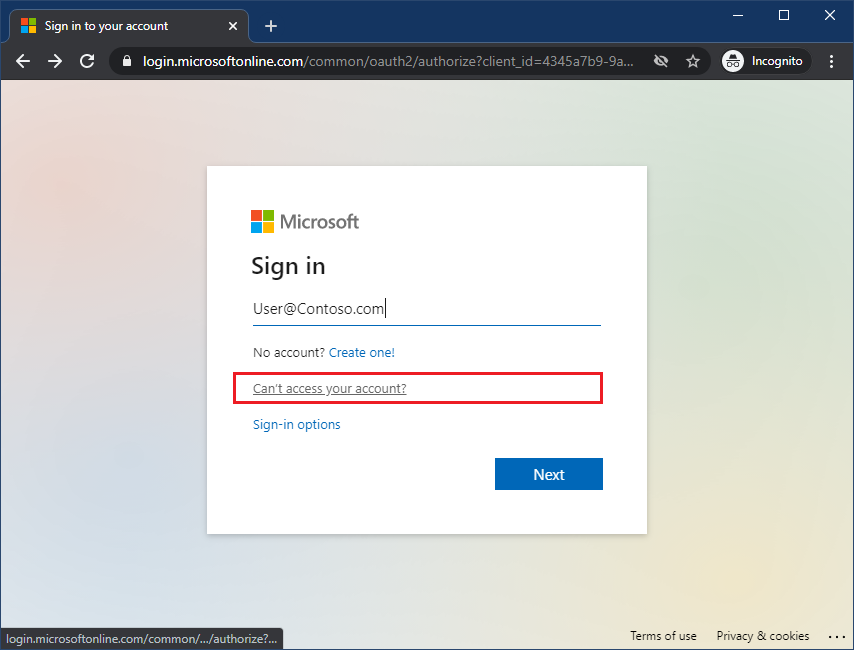Bookmark this page with the star icon
854x650 pixels.
coord(693,61)
